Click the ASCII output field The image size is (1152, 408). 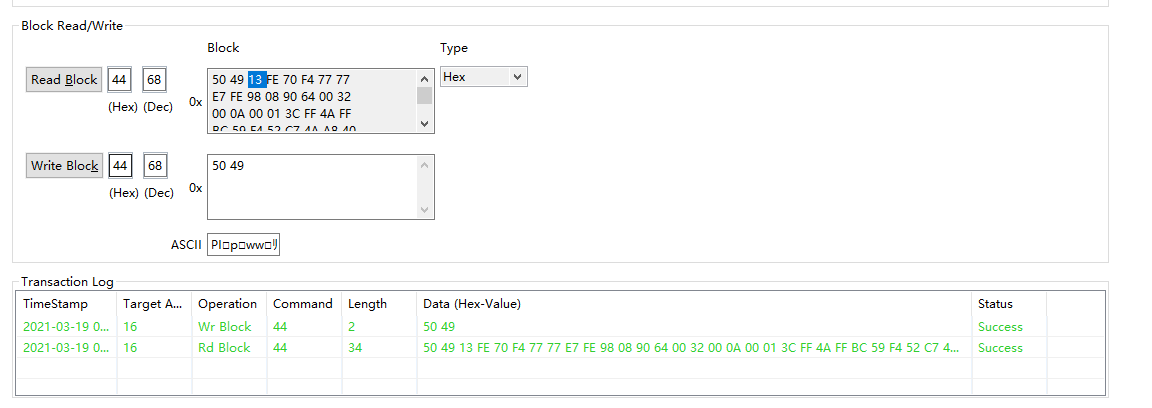[x=243, y=245]
